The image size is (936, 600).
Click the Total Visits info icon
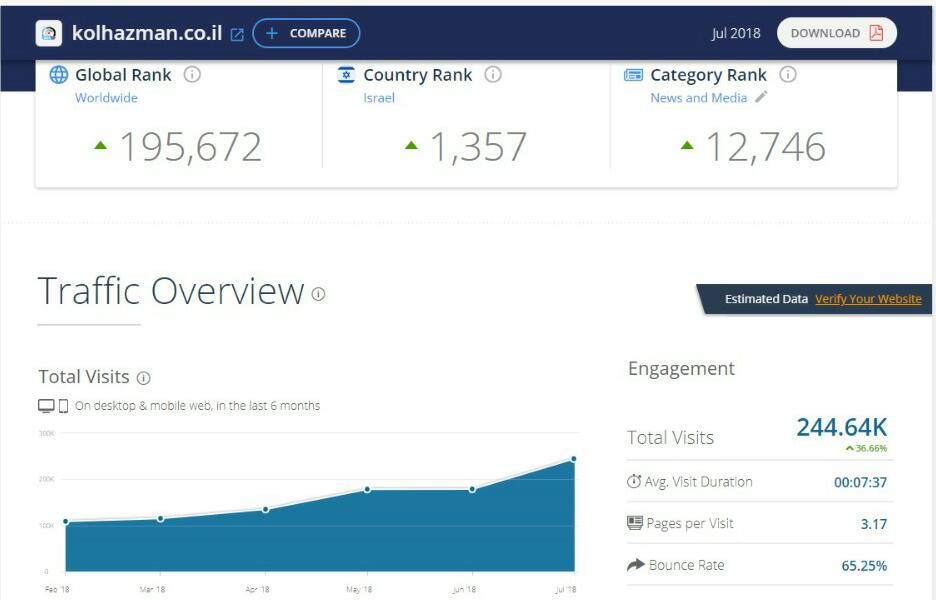coord(143,378)
